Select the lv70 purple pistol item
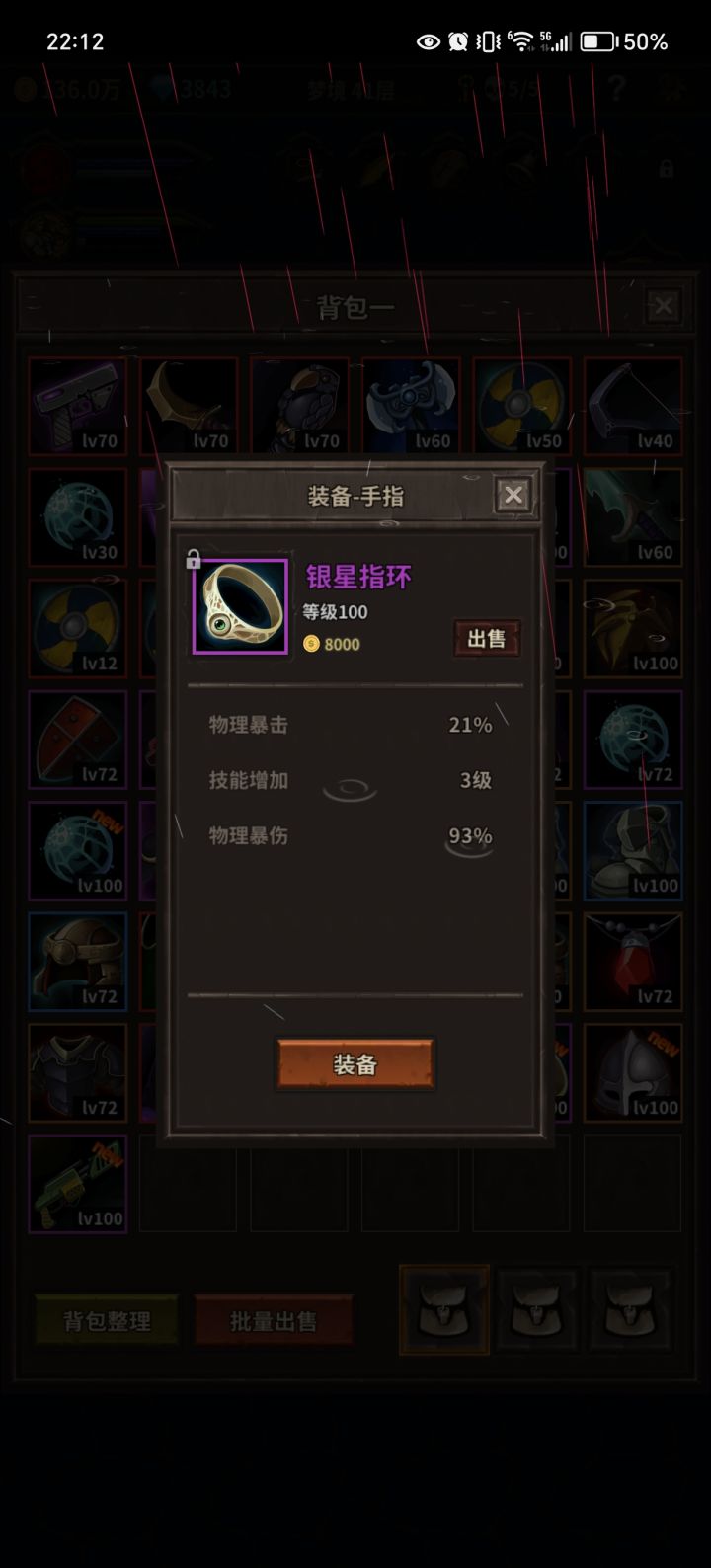Image resolution: width=711 pixels, height=1568 pixels. (78, 406)
